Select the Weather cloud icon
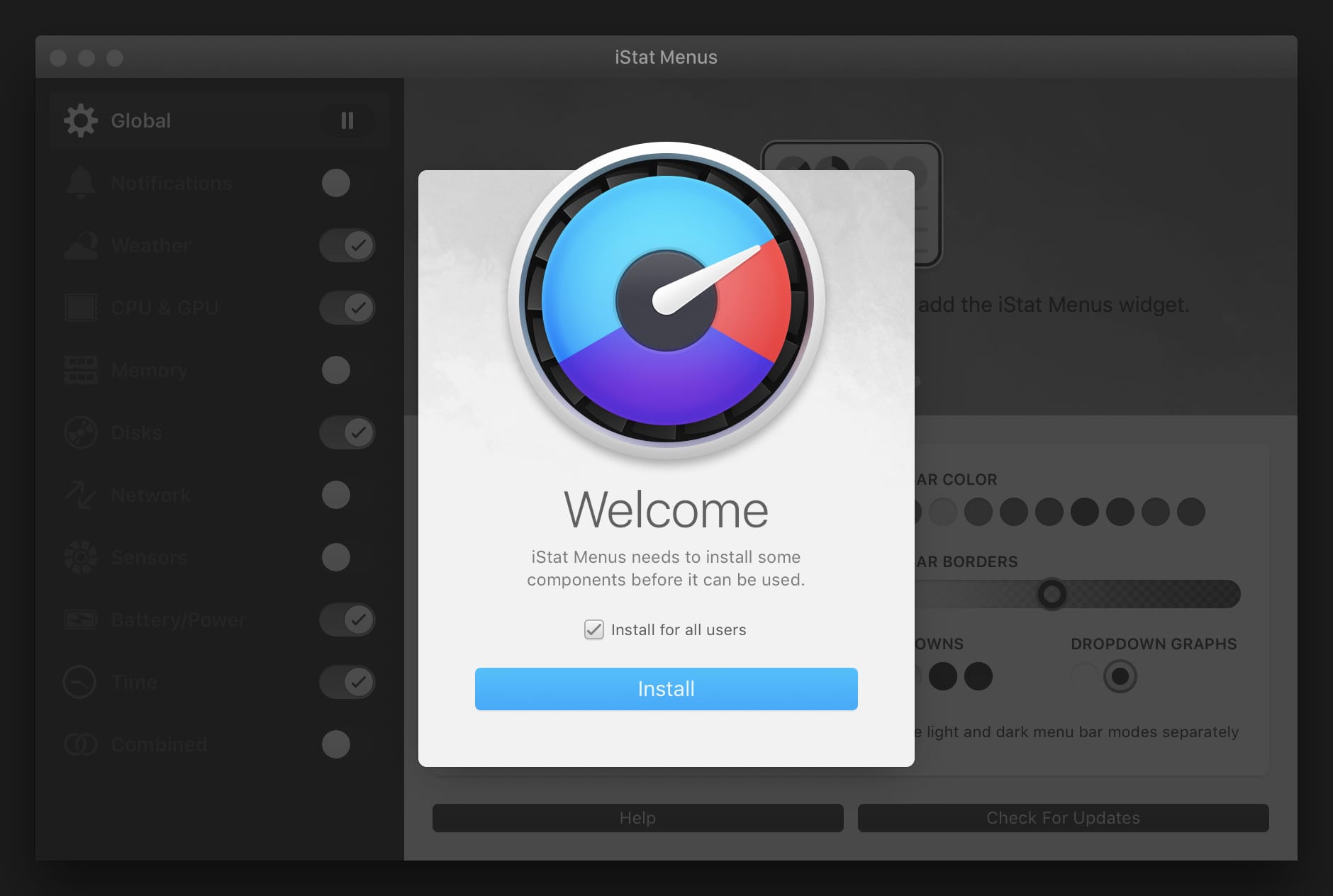The height and width of the screenshot is (896, 1333). tap(81, 245)
